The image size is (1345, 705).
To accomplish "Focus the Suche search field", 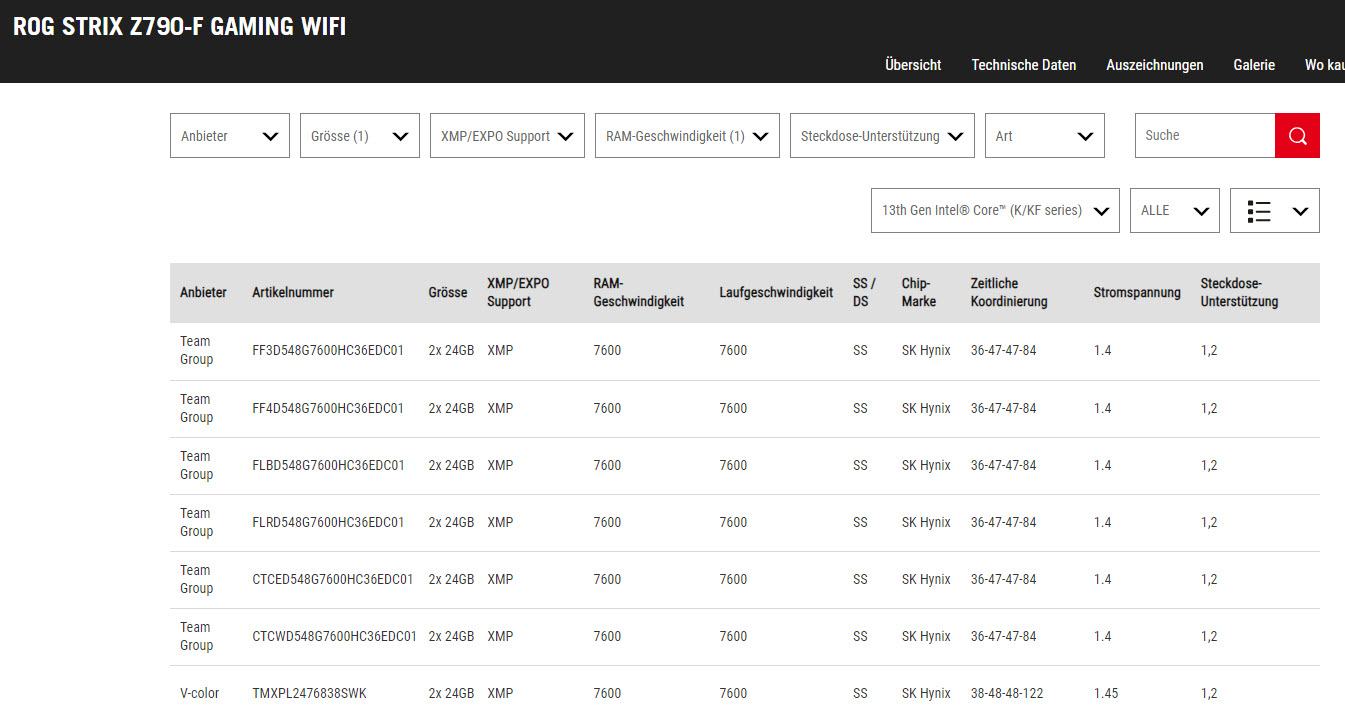I will pyautogui.click(x=1205, y=136).
